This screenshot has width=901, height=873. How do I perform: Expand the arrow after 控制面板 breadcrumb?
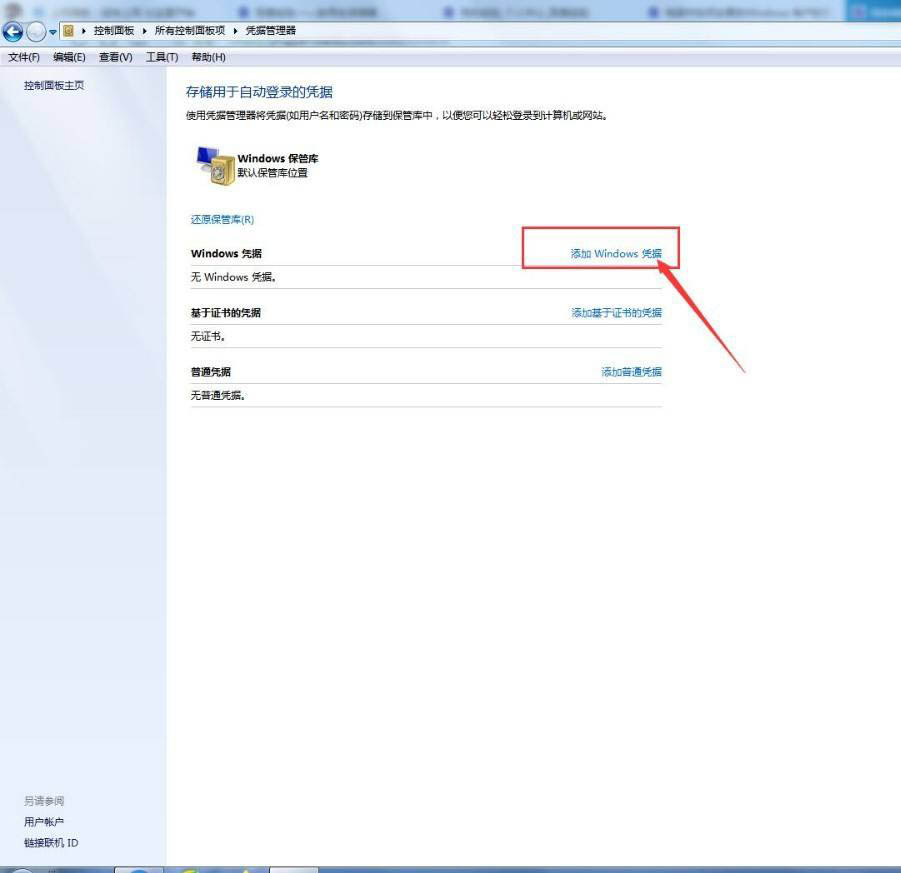(145, 31)
